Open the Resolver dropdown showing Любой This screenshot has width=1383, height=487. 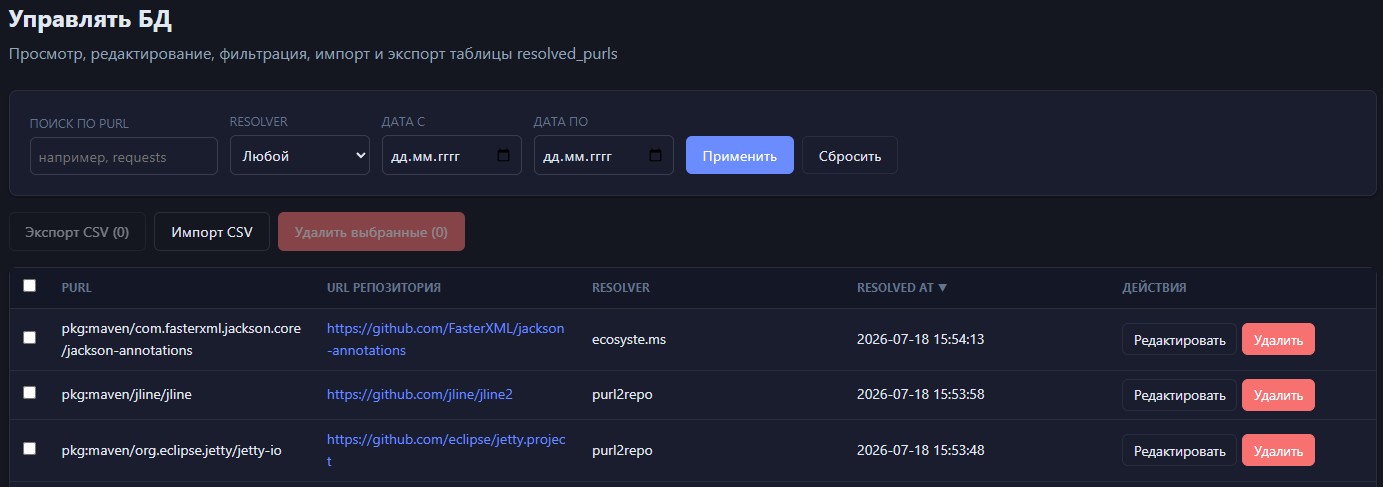tap(300, 156)
